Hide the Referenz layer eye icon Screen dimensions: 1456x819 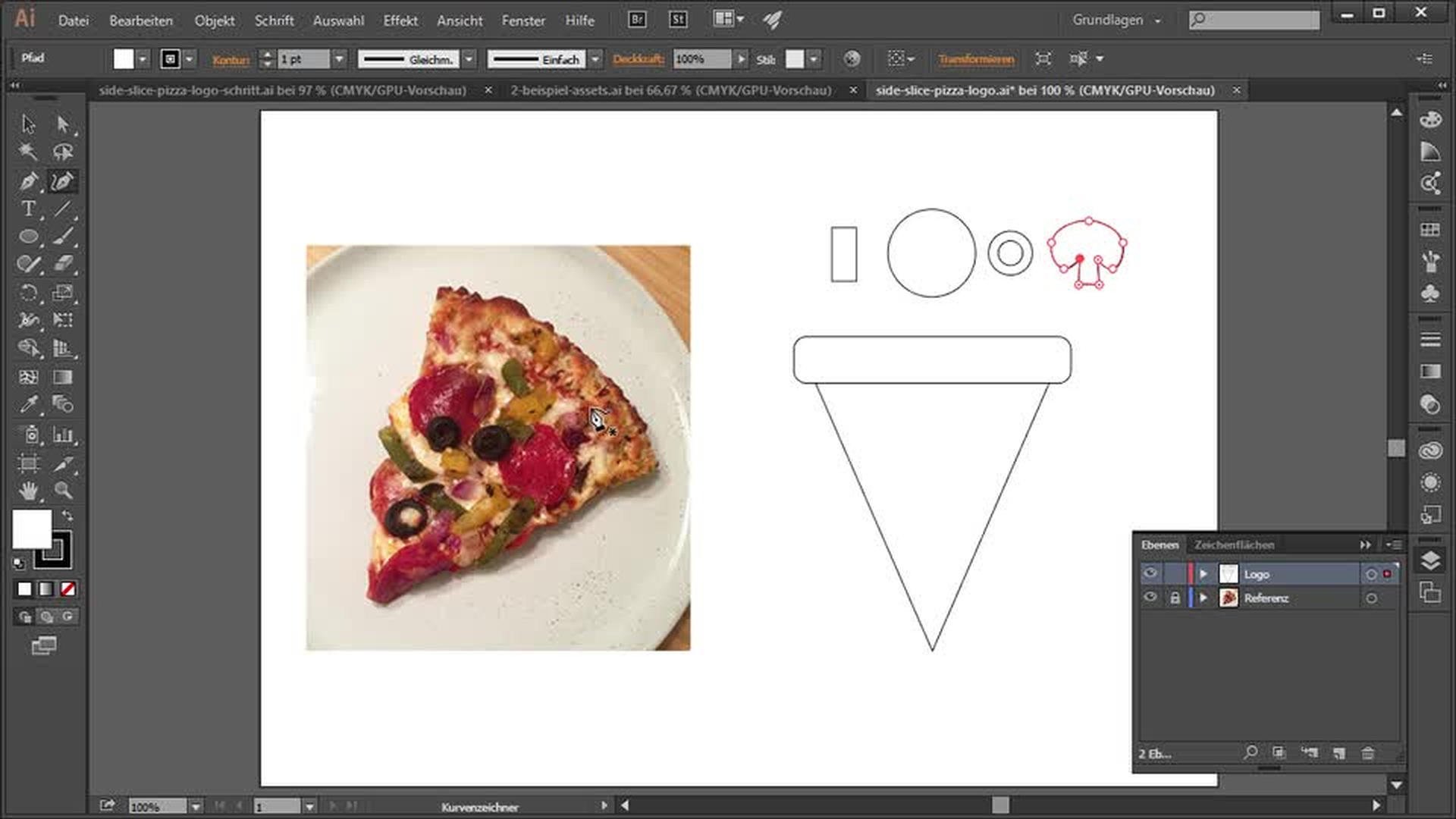click(1150, 598)
